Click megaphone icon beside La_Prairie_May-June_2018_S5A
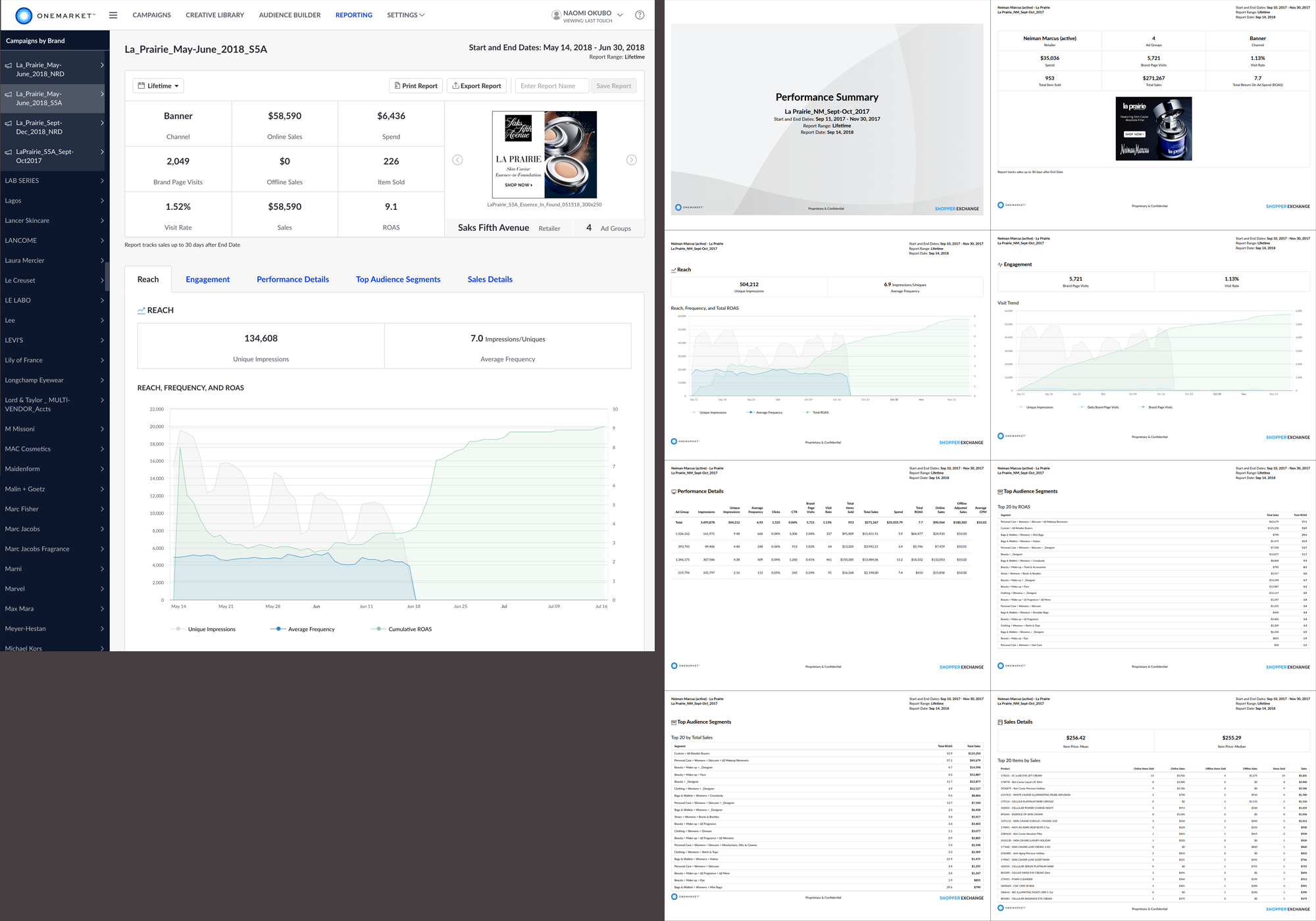The image size is (1316, 921). tap(9, 95)
